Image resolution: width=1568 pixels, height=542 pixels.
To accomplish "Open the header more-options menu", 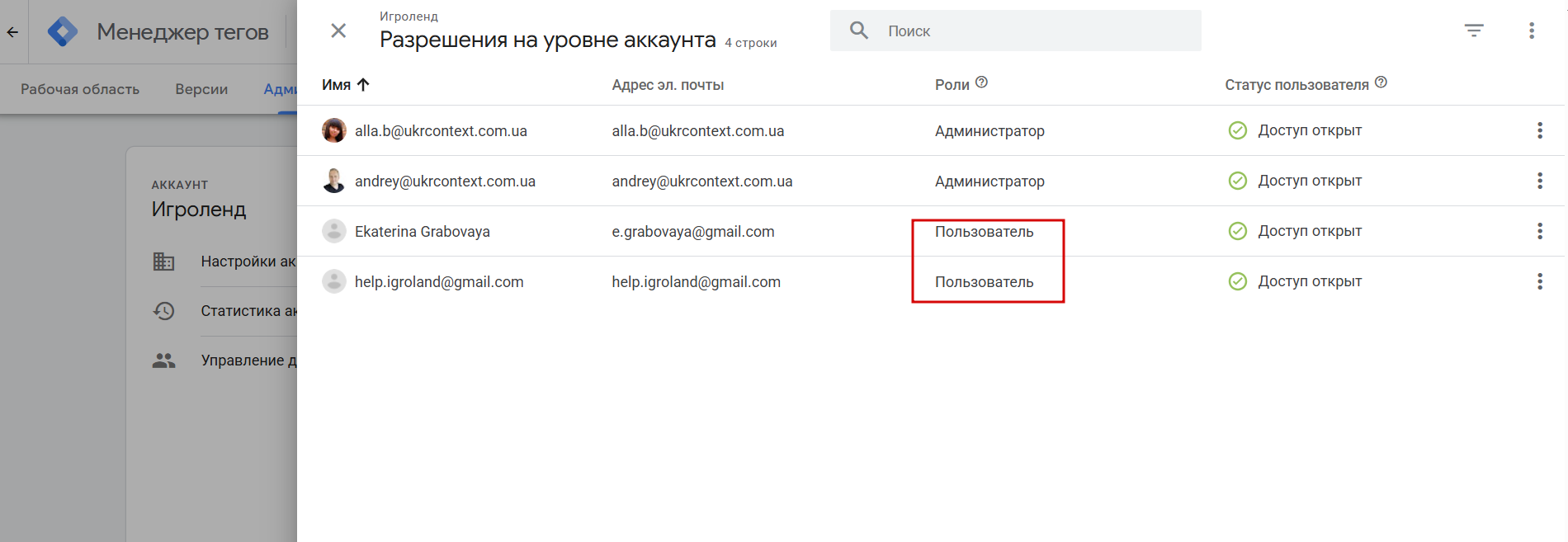I will point(1532,31).
